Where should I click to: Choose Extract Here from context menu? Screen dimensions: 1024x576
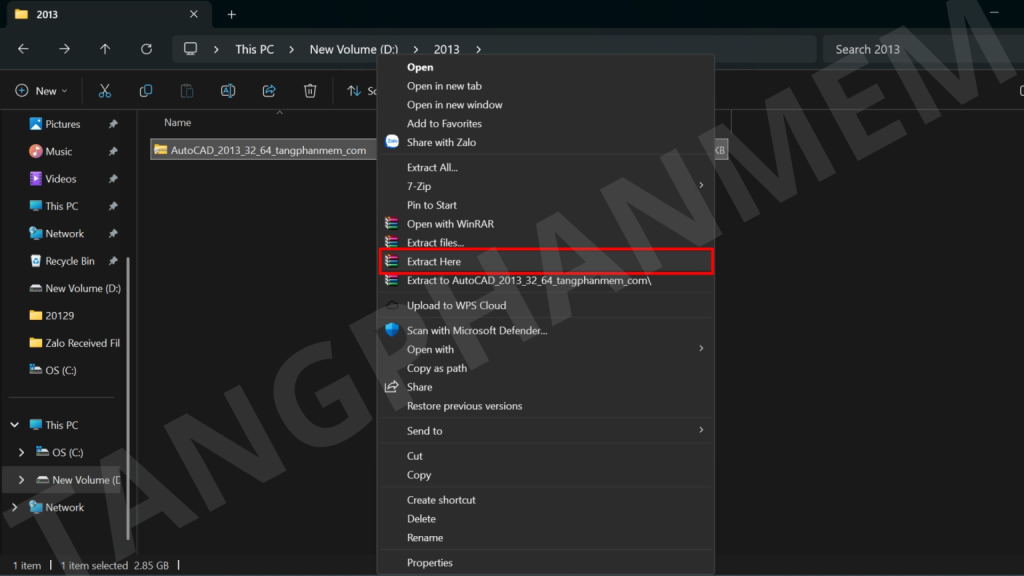click(434, 262)
